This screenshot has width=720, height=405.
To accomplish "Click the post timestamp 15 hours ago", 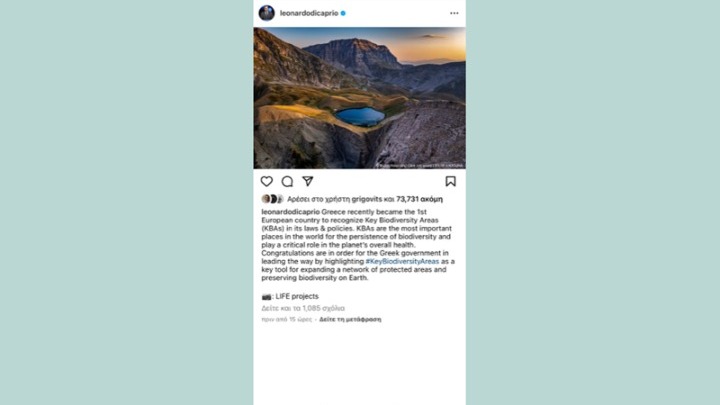I will click(287, 319).
